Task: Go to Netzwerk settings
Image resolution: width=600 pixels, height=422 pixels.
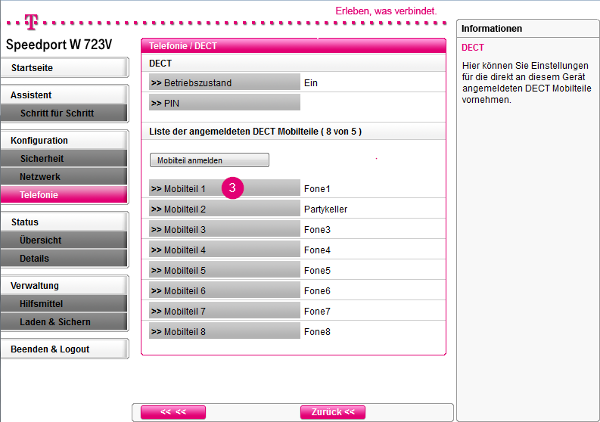Action: [64, 176]
